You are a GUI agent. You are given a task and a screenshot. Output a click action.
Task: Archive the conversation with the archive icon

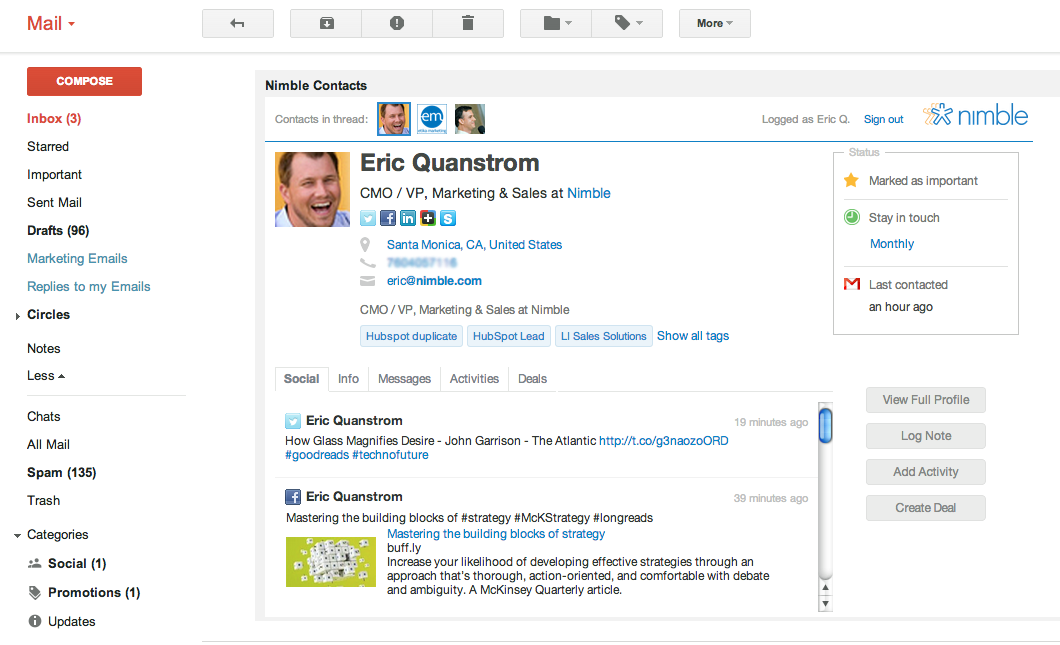pos(327,24)
